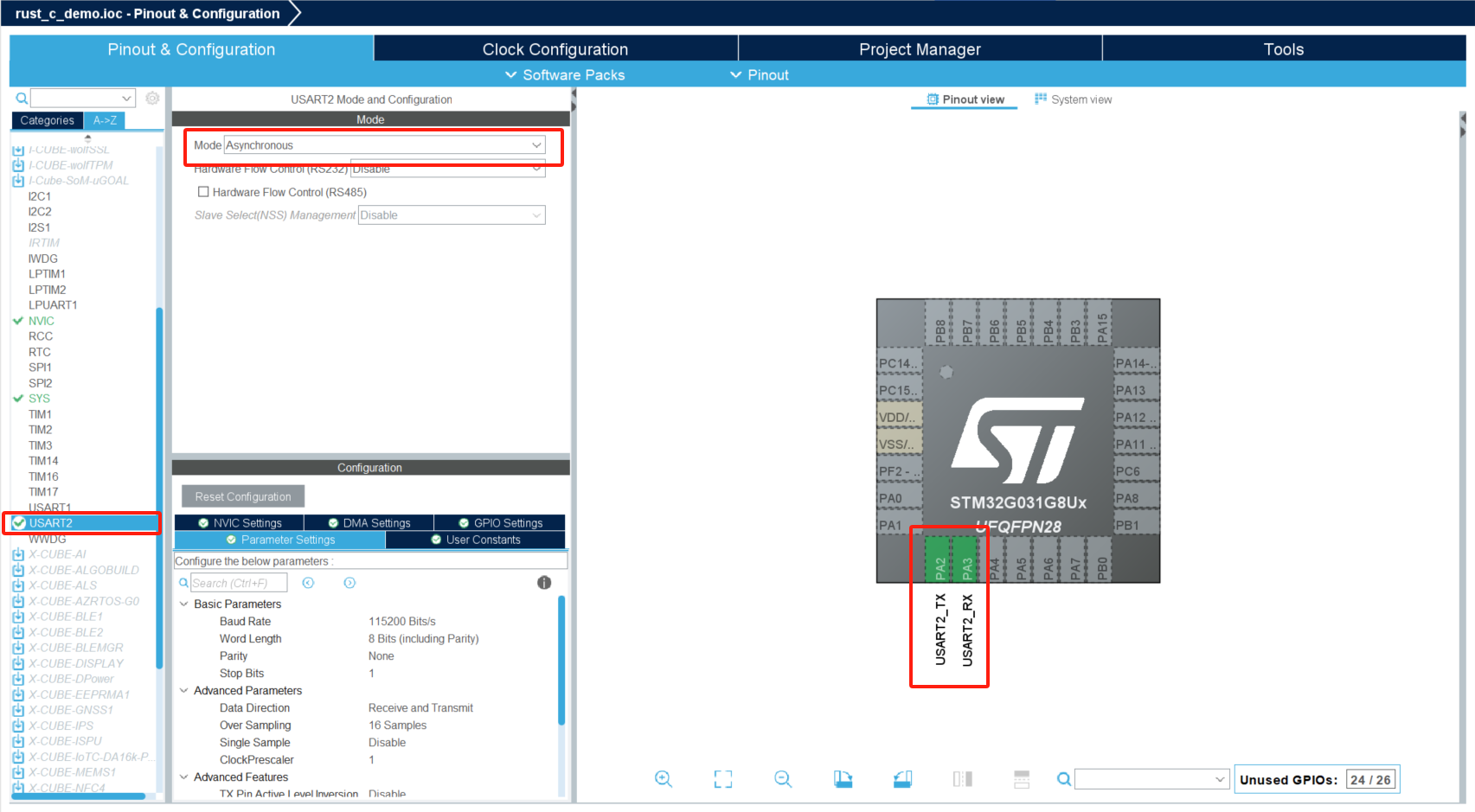This screenshot has height=812, width=1475.
Task: Open the Tools tab
Action: 1284,49
